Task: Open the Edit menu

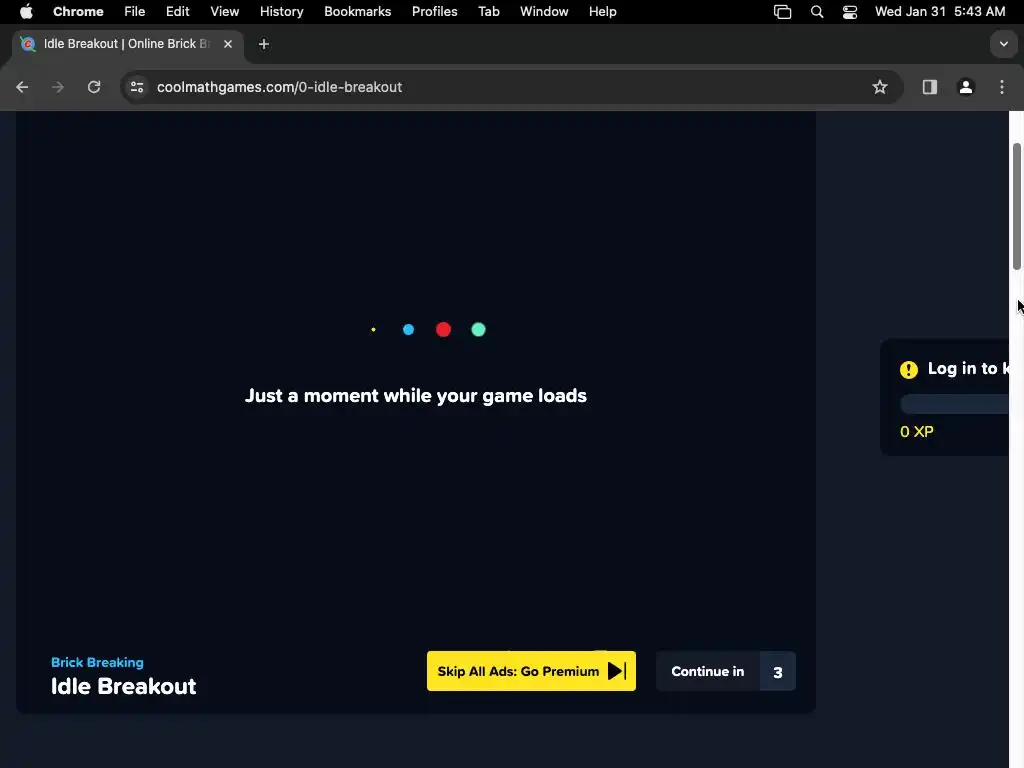Action: point(178,12)
